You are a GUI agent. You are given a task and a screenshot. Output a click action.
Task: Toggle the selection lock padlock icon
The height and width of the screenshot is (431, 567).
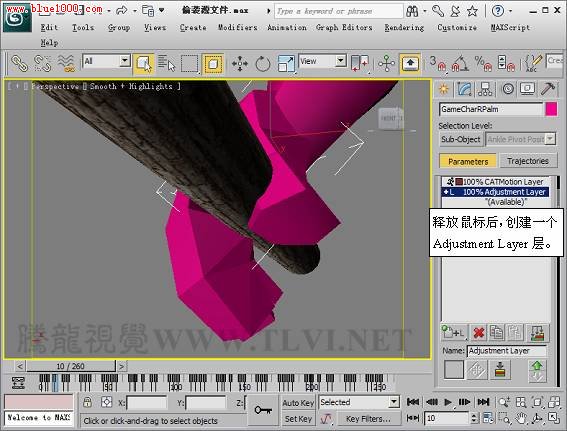pos(87,402)
